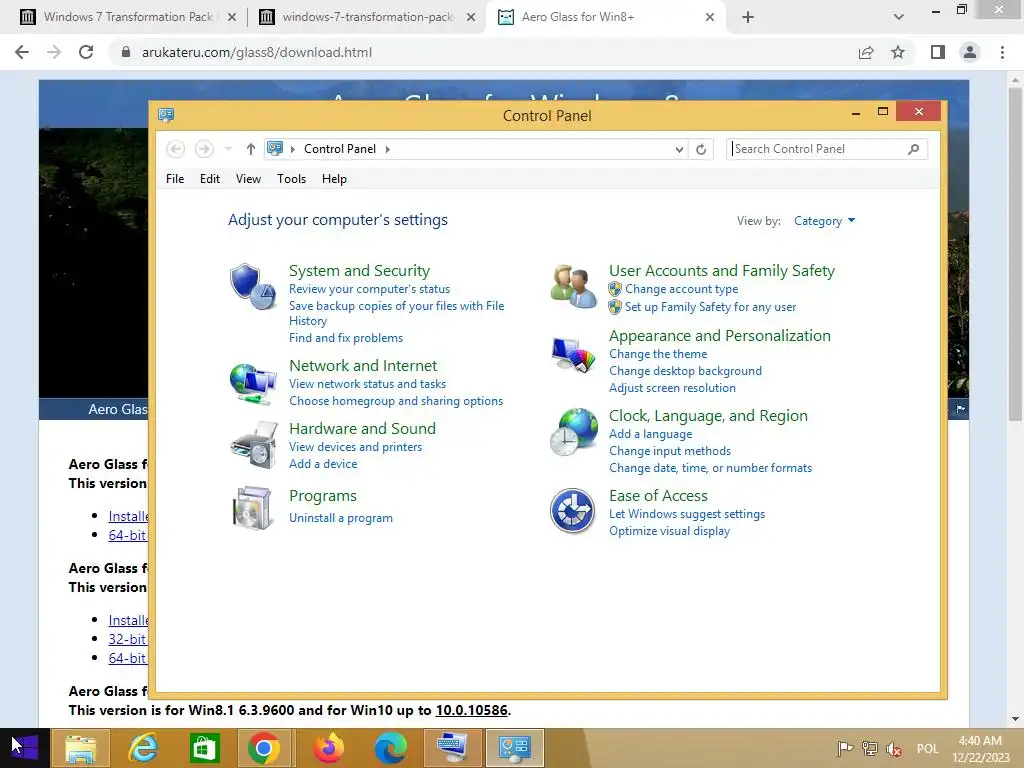1024x768 pixels.
Task: Open System and Security shield icon
Action: 253,286
